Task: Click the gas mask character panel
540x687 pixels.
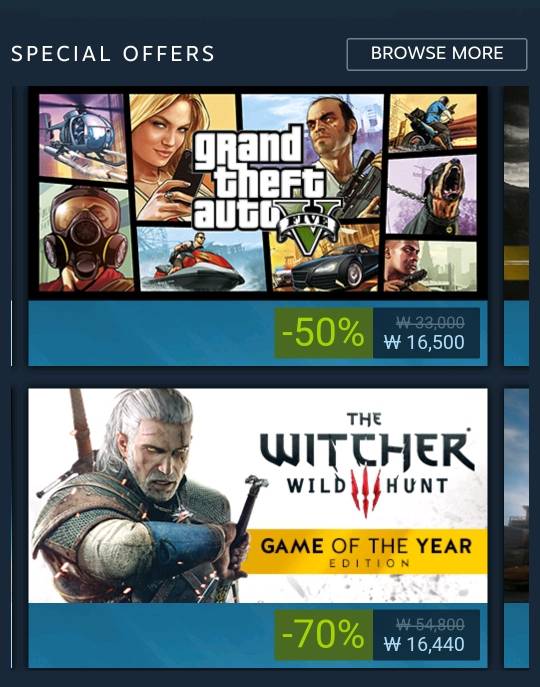Action: (x=86, y=237)
